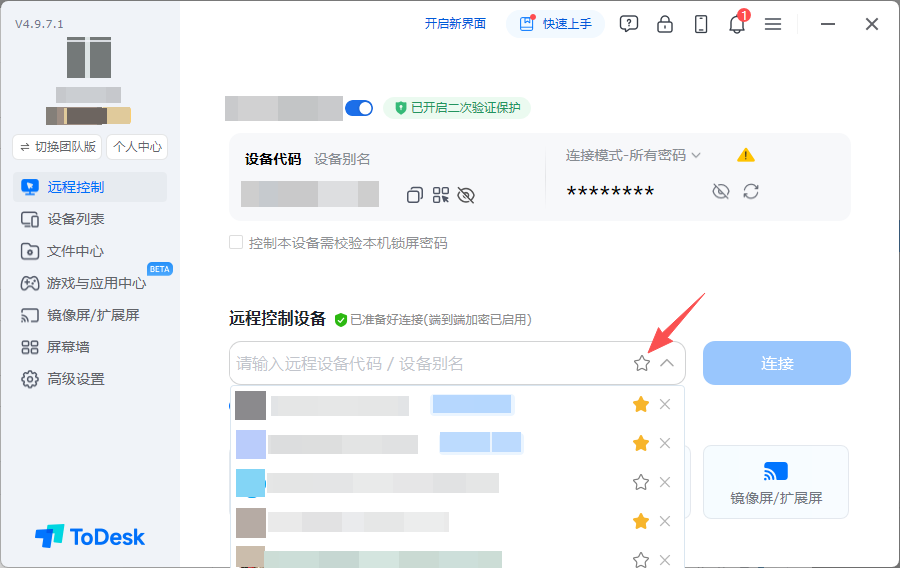The width and height of the screenshot is (900, 568).
Task: Go to 文件中心 sidebar item
Action: pyautogui.click(x=75, y=251)
